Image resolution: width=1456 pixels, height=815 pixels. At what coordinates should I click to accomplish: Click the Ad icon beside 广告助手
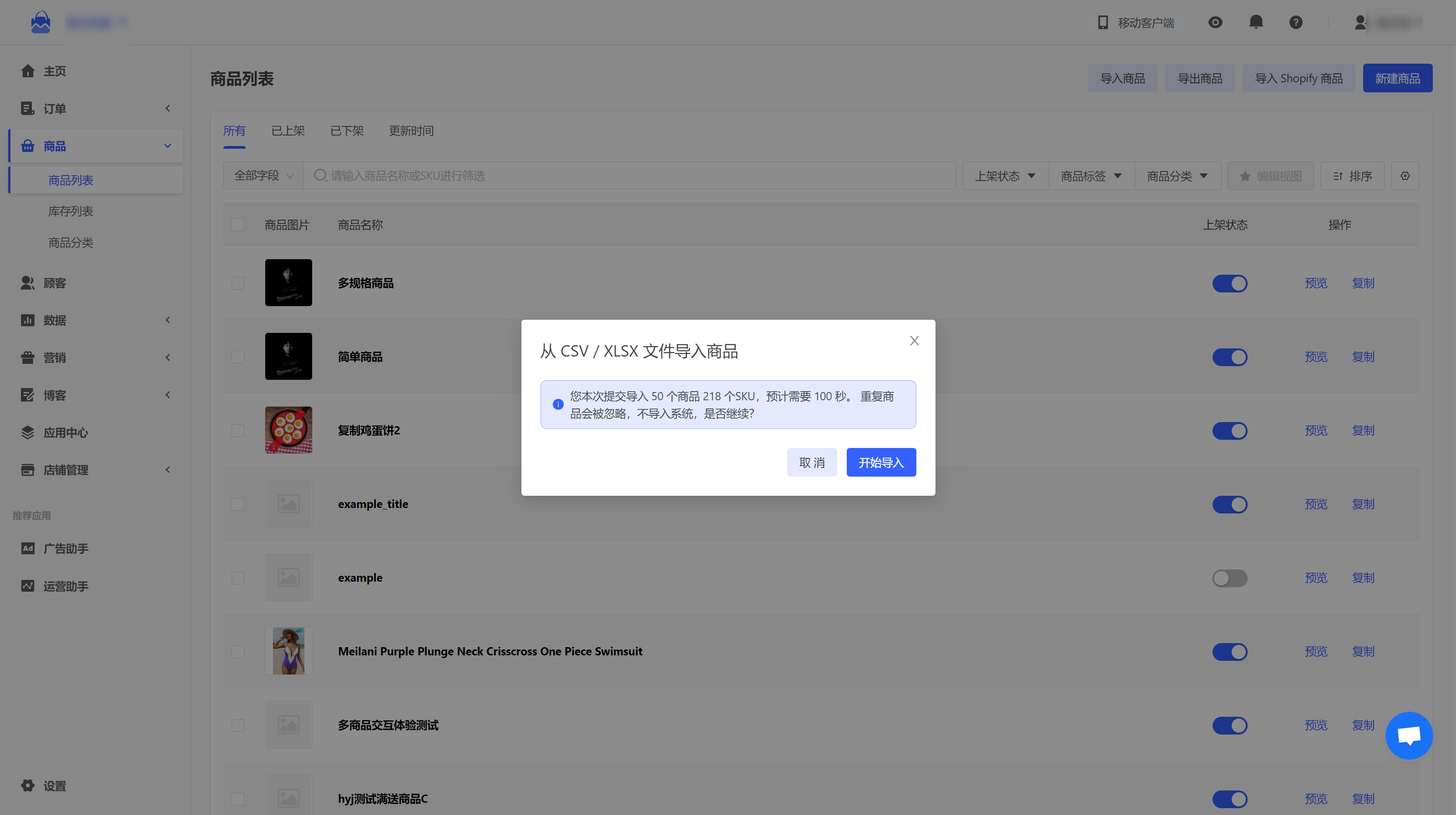click(x=28, y=548)
